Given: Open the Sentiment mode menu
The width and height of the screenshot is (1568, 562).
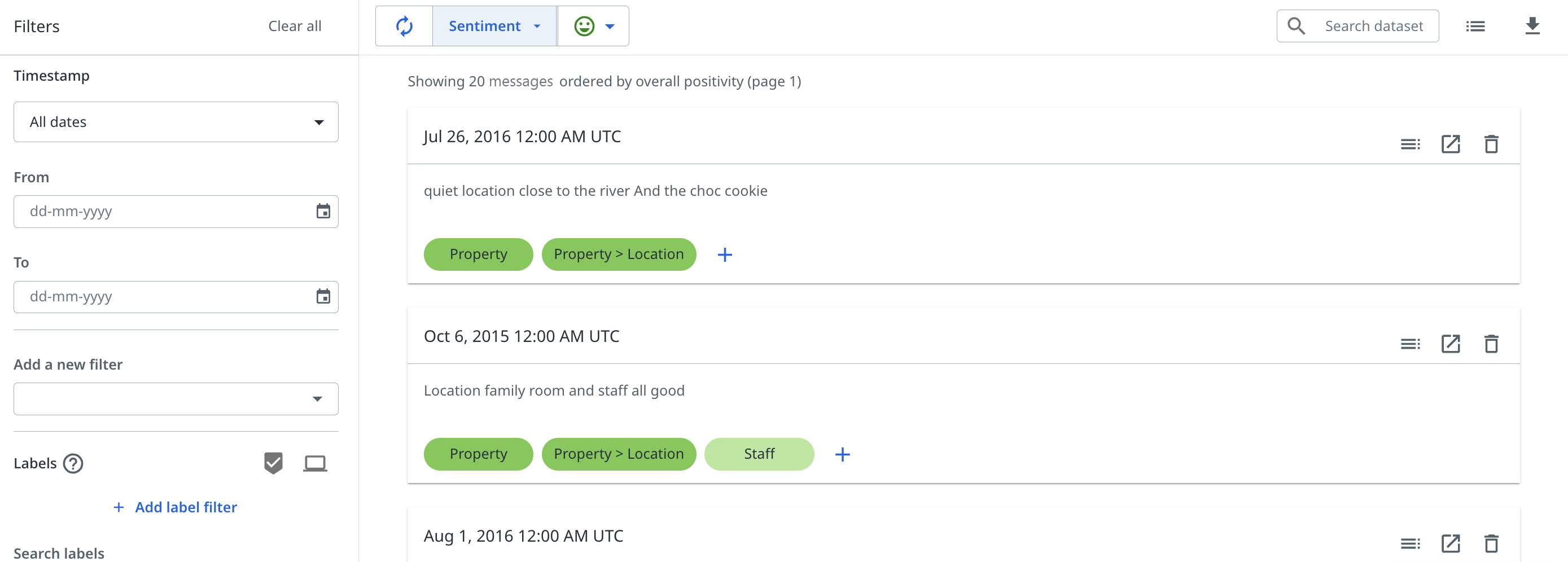Looking at the screenshot, I should pyautogui.click(x=494, y=26).
